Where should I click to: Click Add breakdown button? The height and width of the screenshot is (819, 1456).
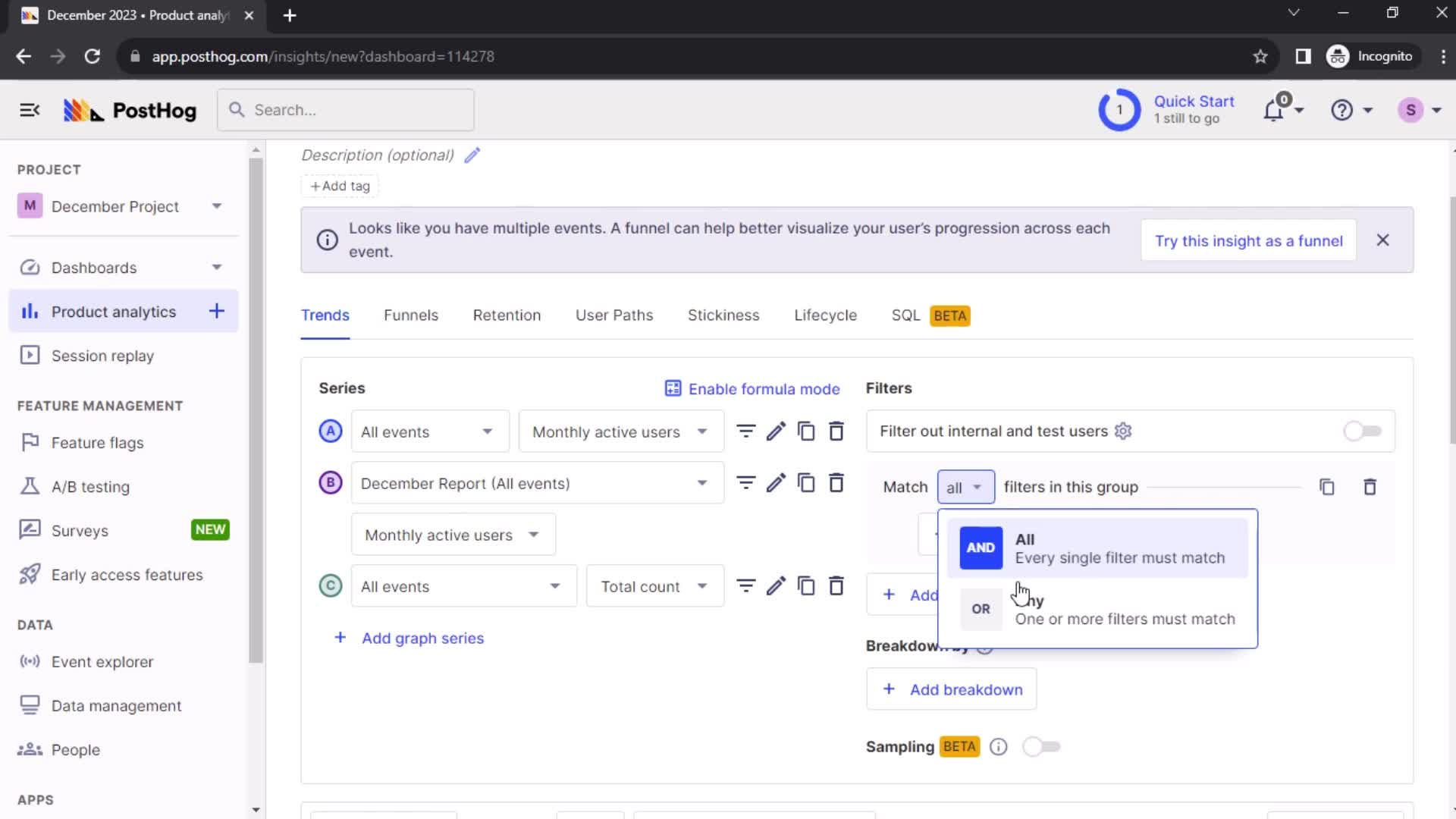click(953, 690)
